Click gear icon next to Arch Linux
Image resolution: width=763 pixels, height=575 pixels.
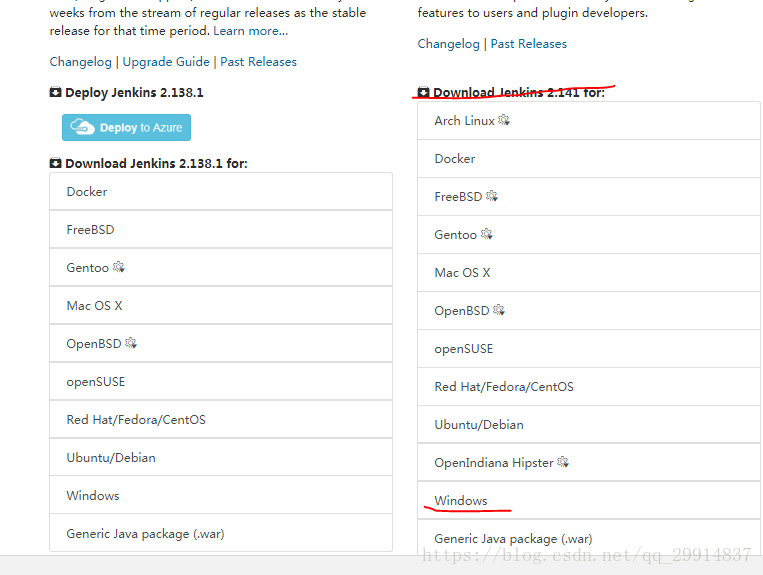click(x=504, y=120)
